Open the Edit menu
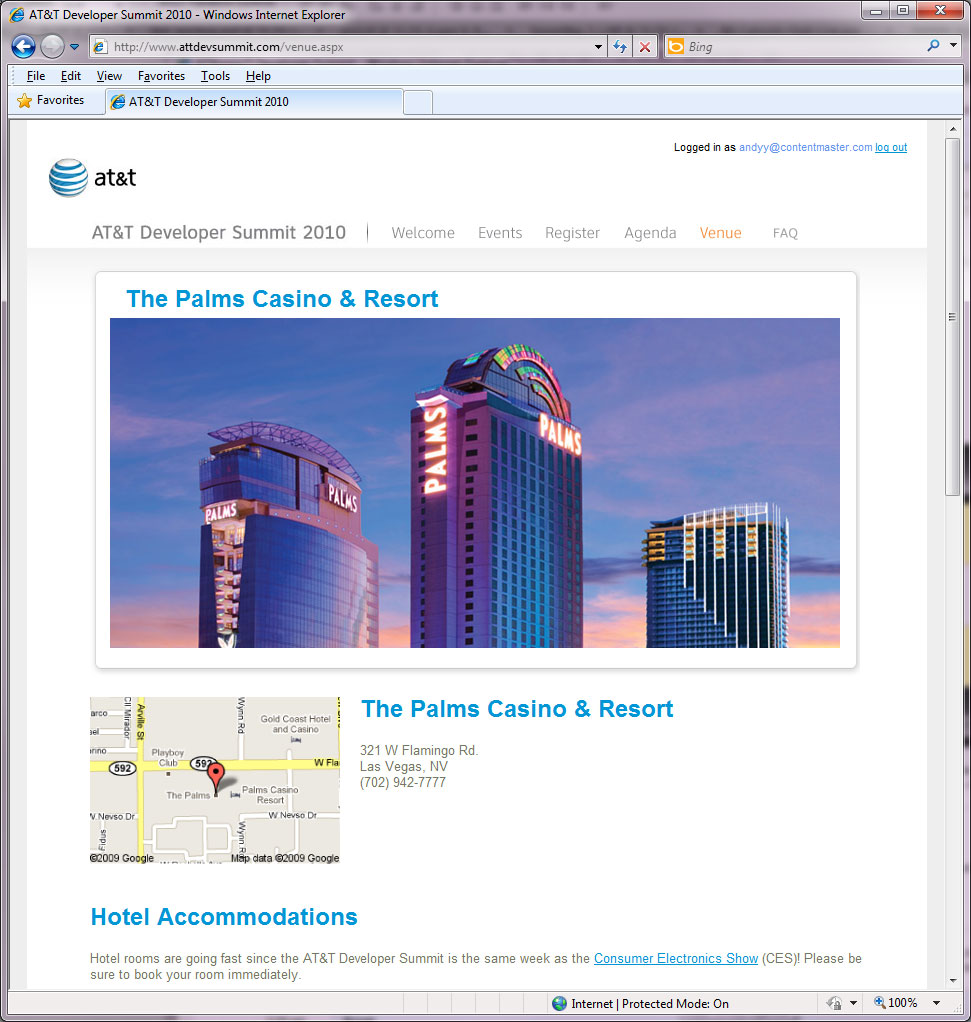The width and height of the screenshot is (971, 1022). 70,76
